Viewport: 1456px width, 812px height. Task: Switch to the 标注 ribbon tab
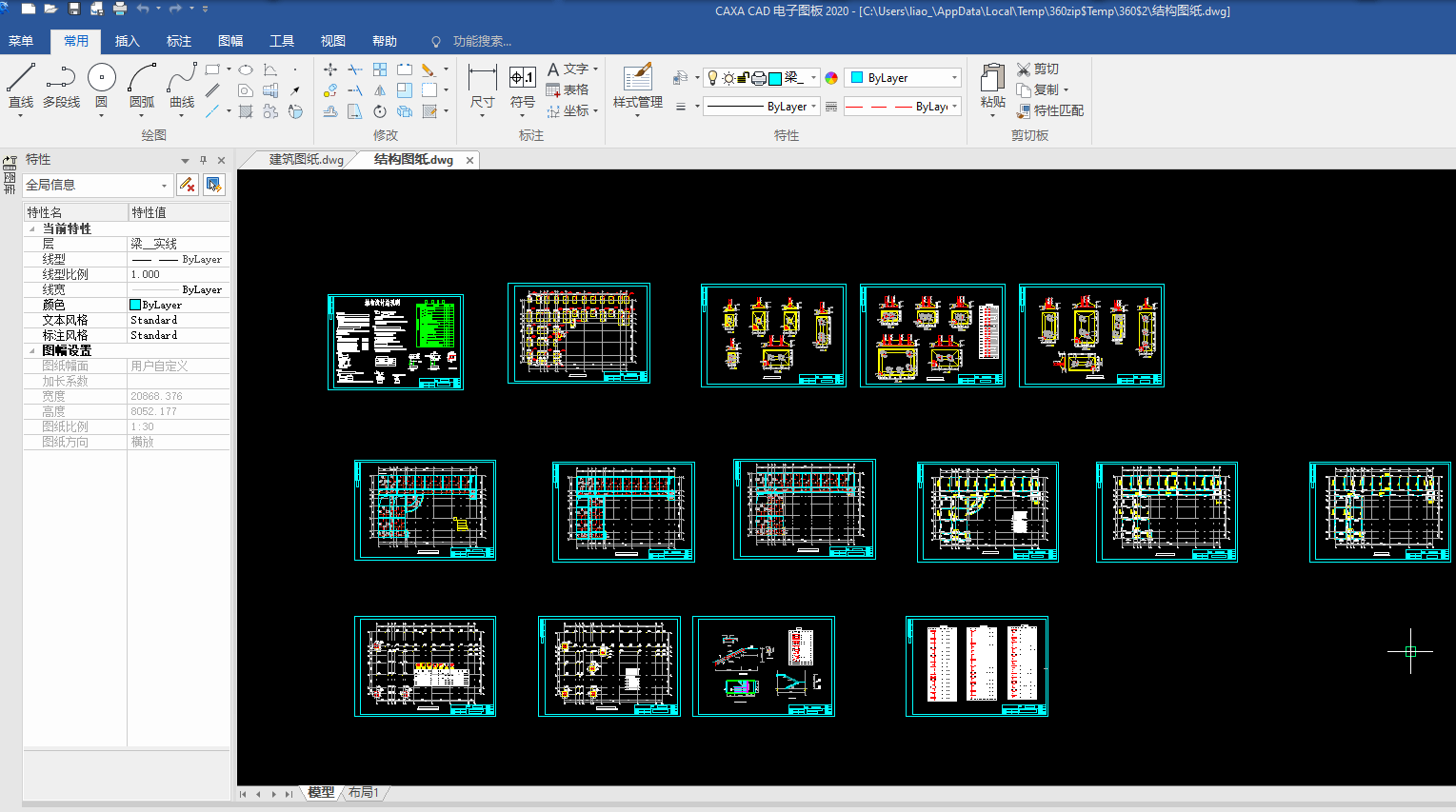(179, 41)
